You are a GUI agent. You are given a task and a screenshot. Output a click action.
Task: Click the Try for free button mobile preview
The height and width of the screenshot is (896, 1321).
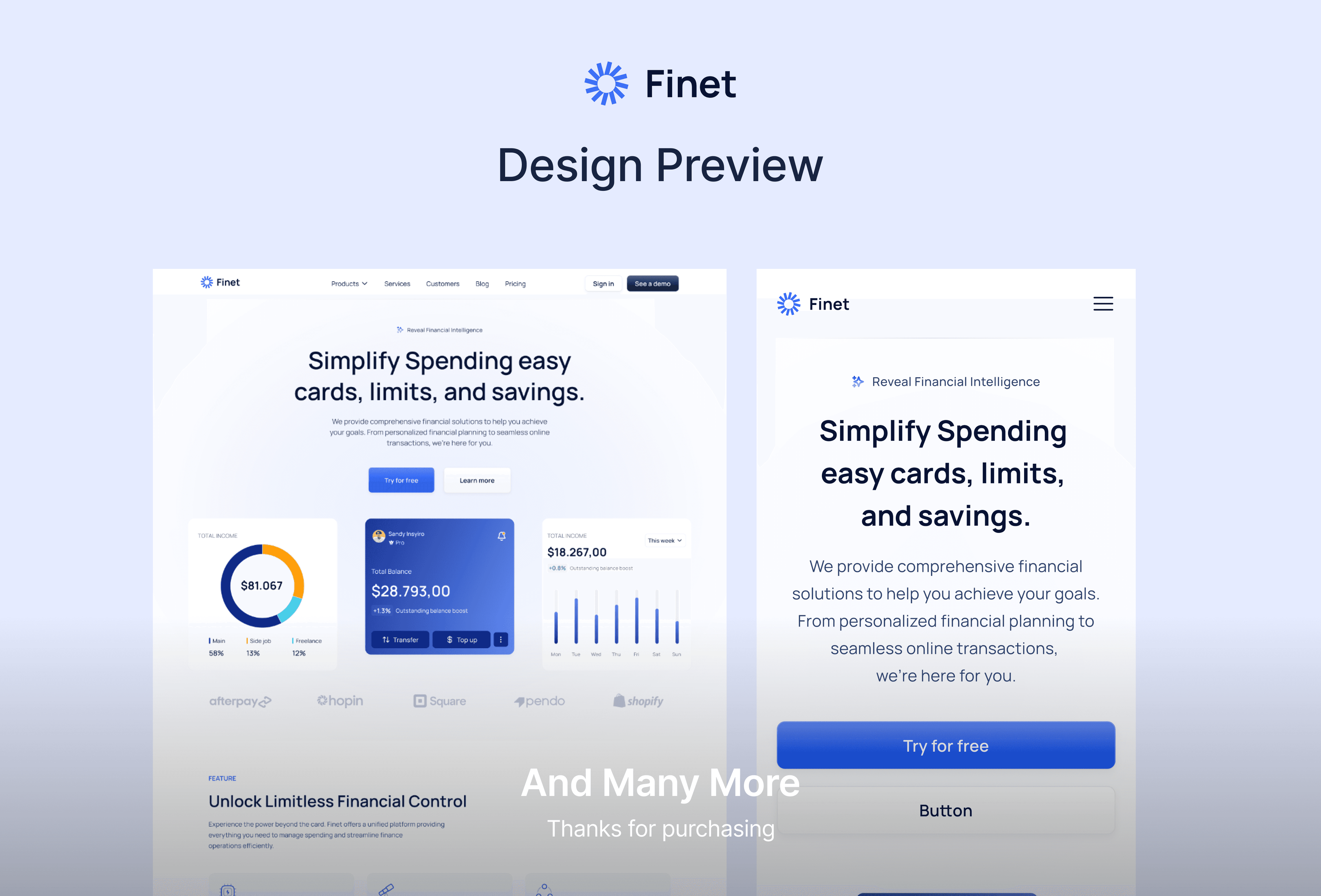point(944,745)
